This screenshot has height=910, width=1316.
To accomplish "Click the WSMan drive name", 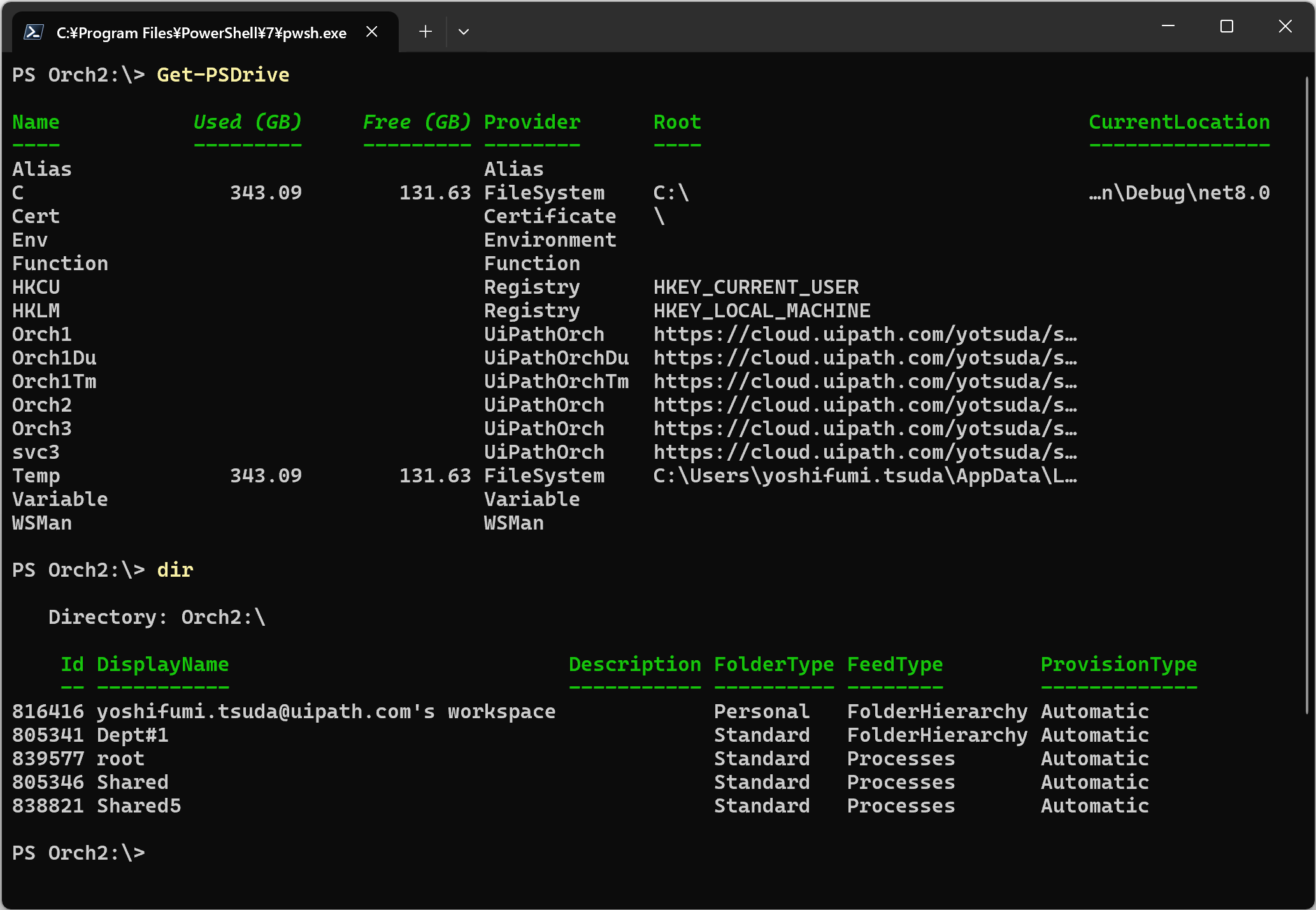I will pyautogui.click(x=42, y=523).
